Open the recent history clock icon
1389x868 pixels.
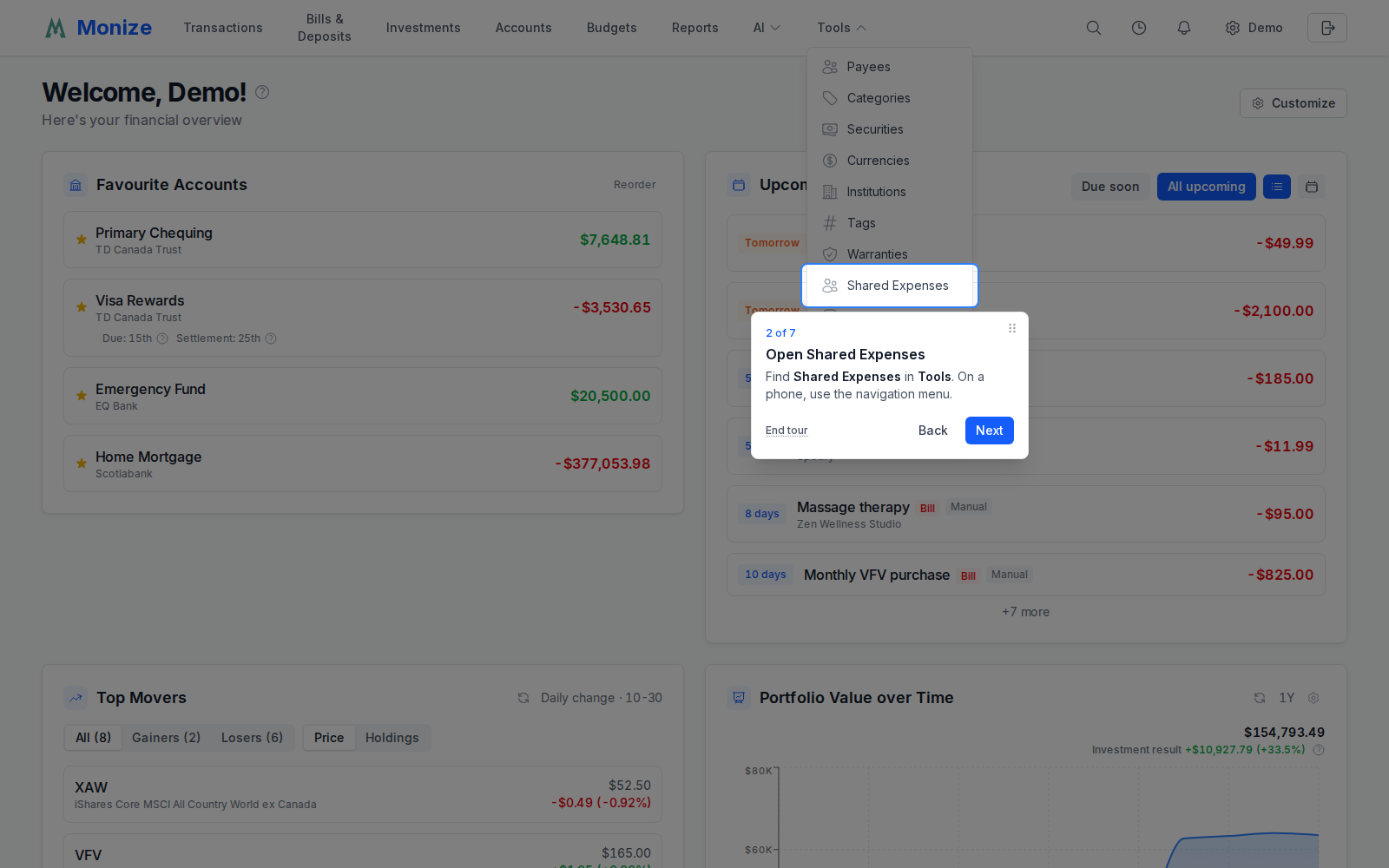[x=1139, y=28]
